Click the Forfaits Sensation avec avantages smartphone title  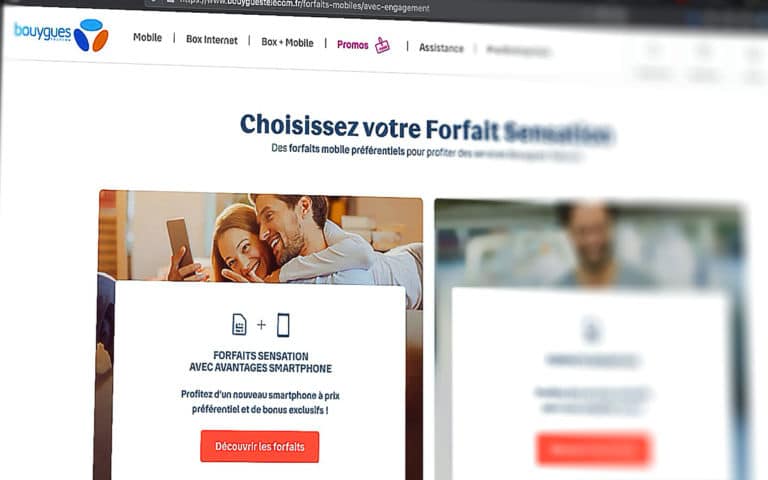click(261, 362)
